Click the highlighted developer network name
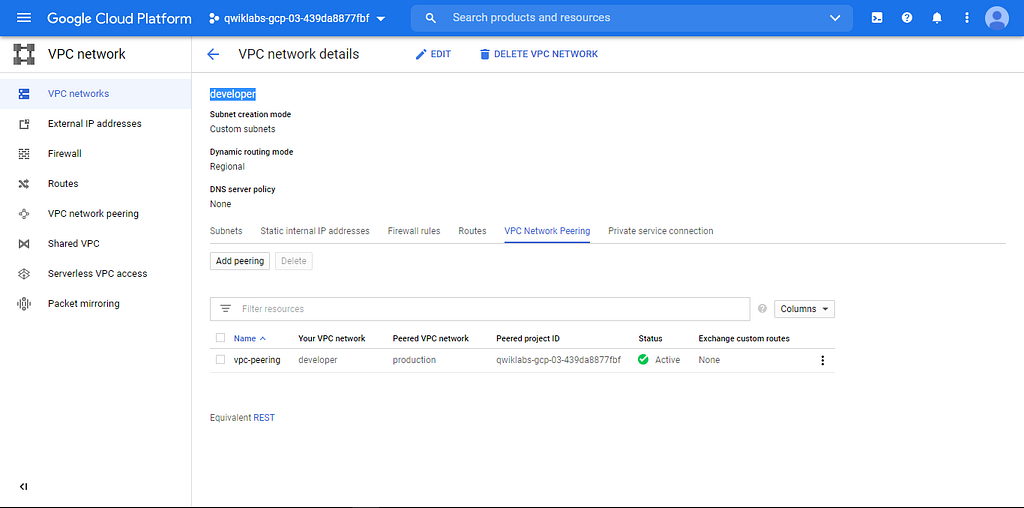 (x=232, y=94)
